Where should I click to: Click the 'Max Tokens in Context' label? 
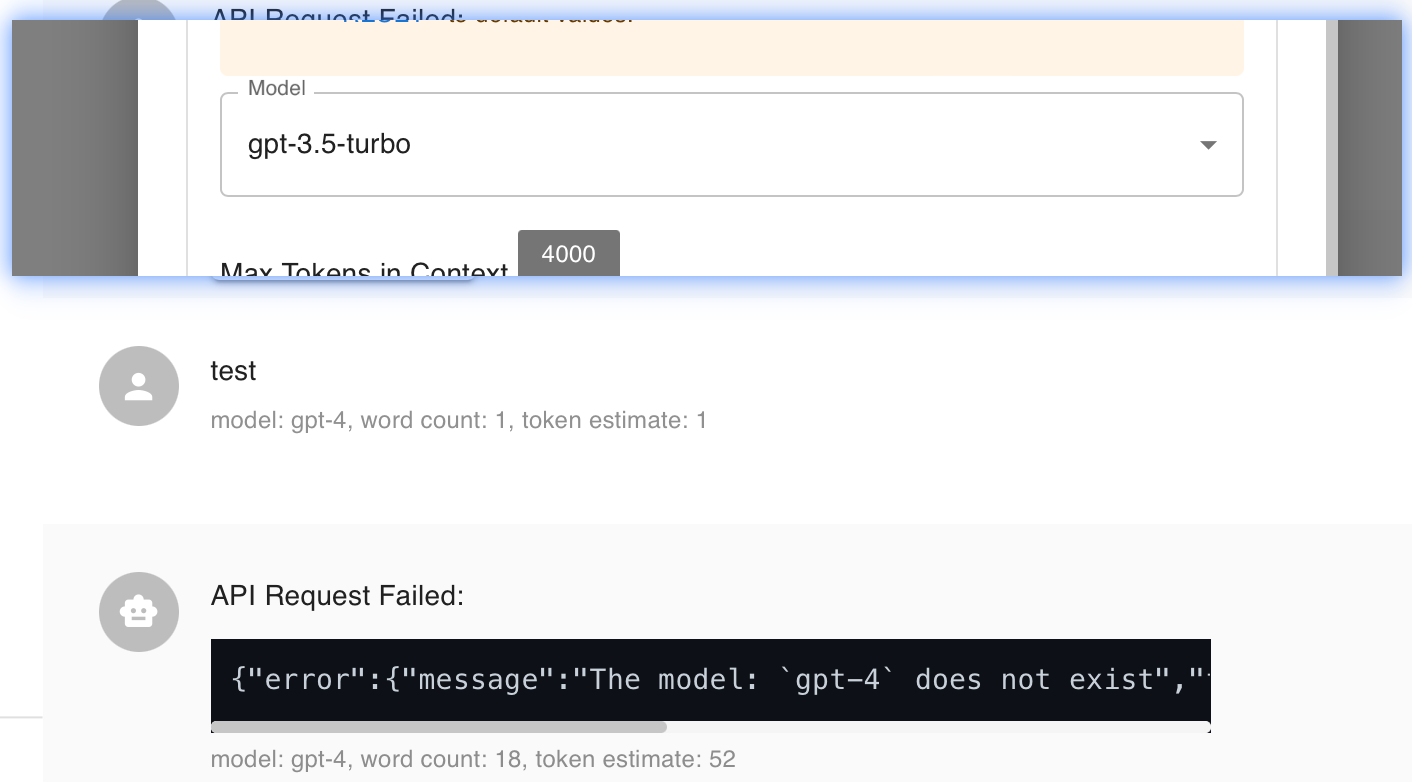(x=364, y=270)
